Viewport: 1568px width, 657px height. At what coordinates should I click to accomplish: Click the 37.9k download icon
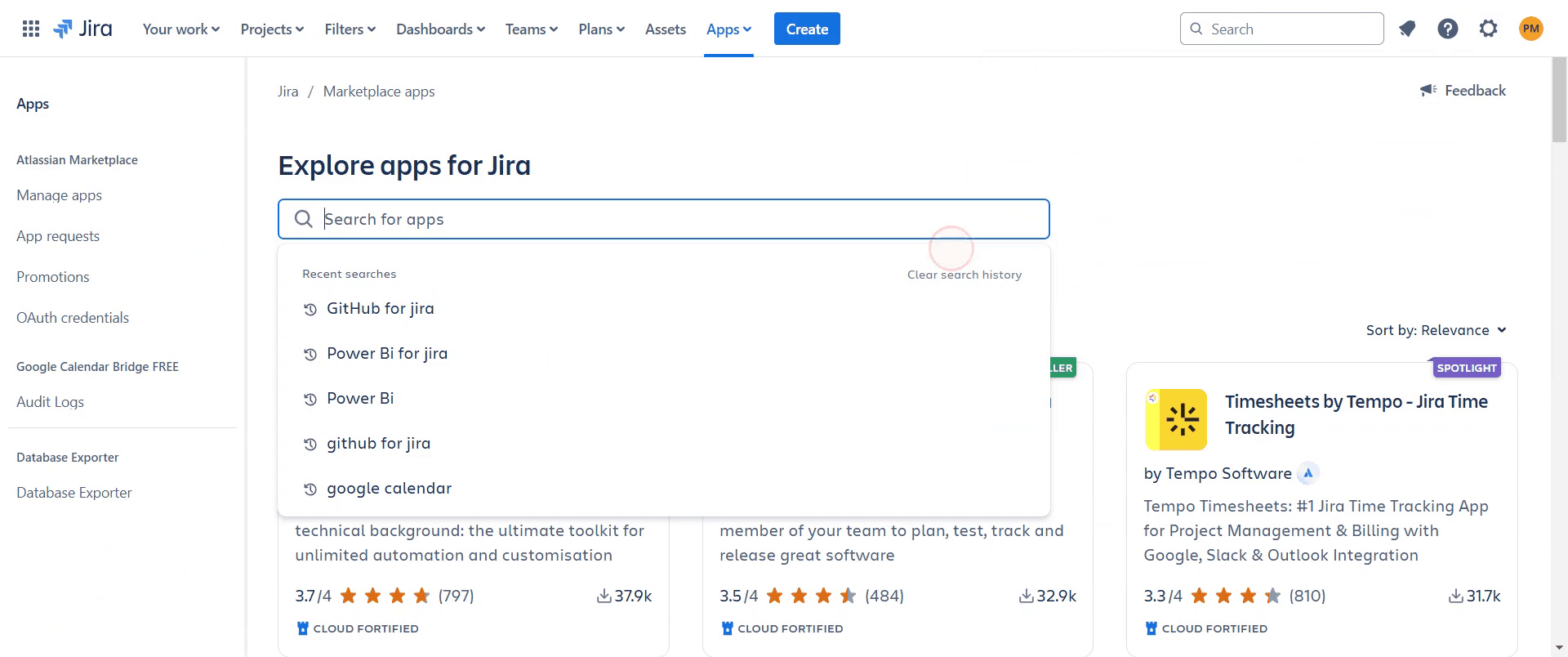tap(604, 596)
